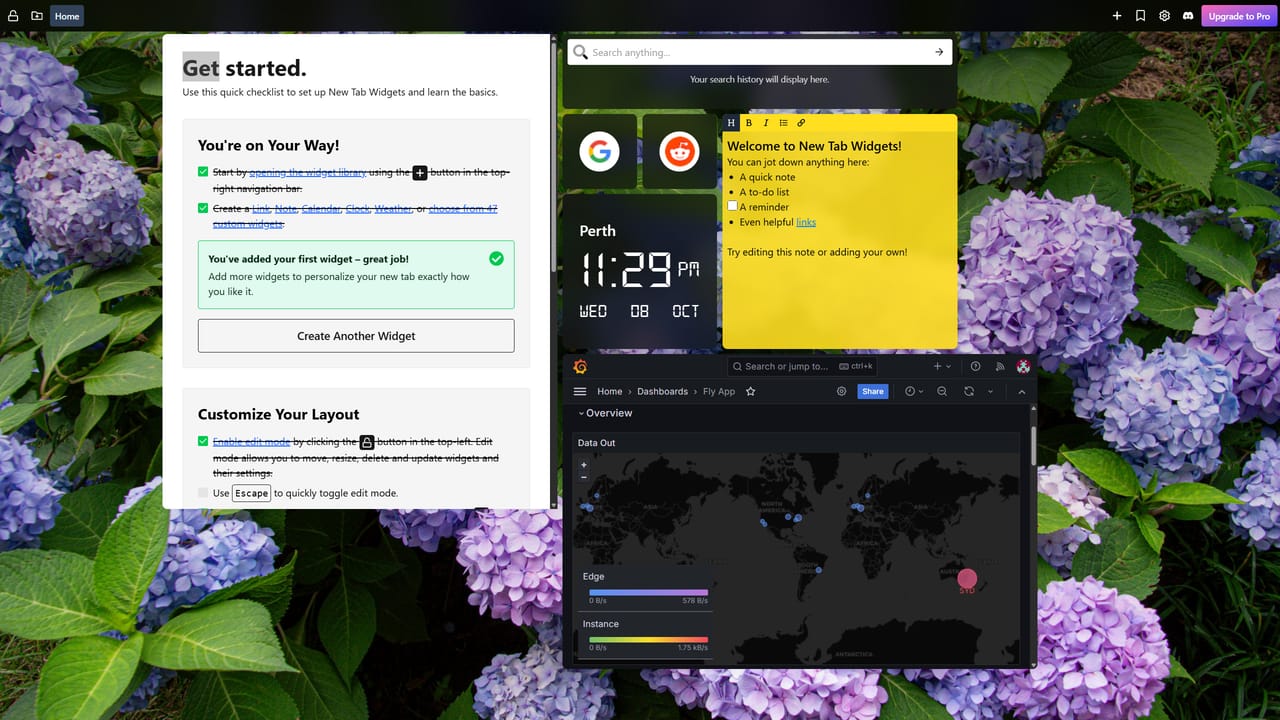Click the edit mode lock icon
The image size is (1280, 720).
[13, 16]
